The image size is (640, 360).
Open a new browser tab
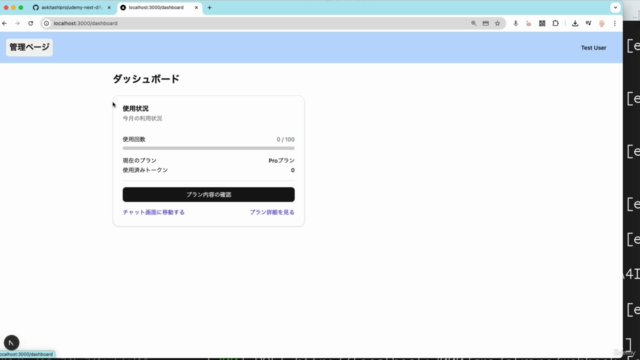coord(209,7)
